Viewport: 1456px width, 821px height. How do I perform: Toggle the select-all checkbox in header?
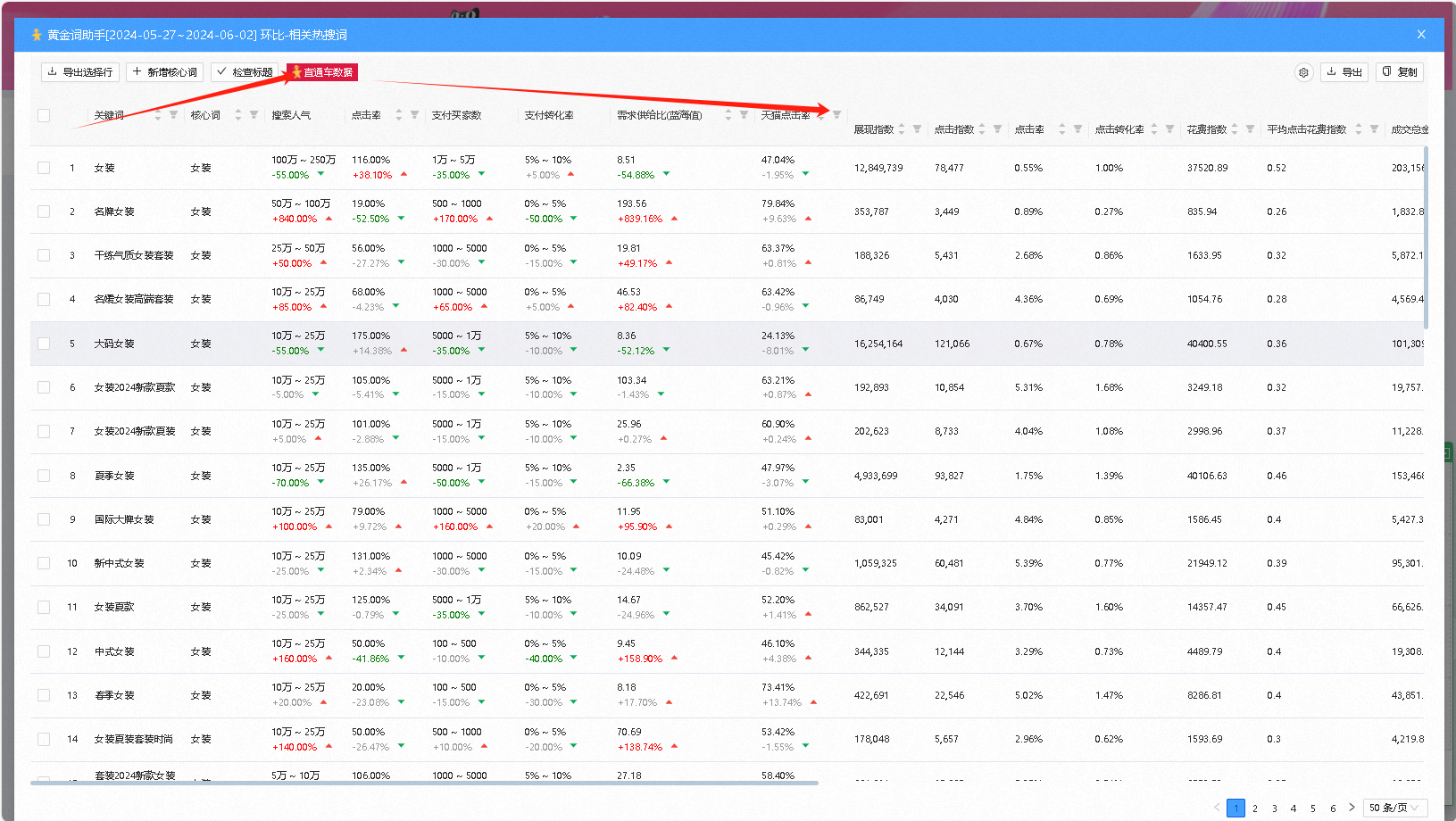(44, 115)
